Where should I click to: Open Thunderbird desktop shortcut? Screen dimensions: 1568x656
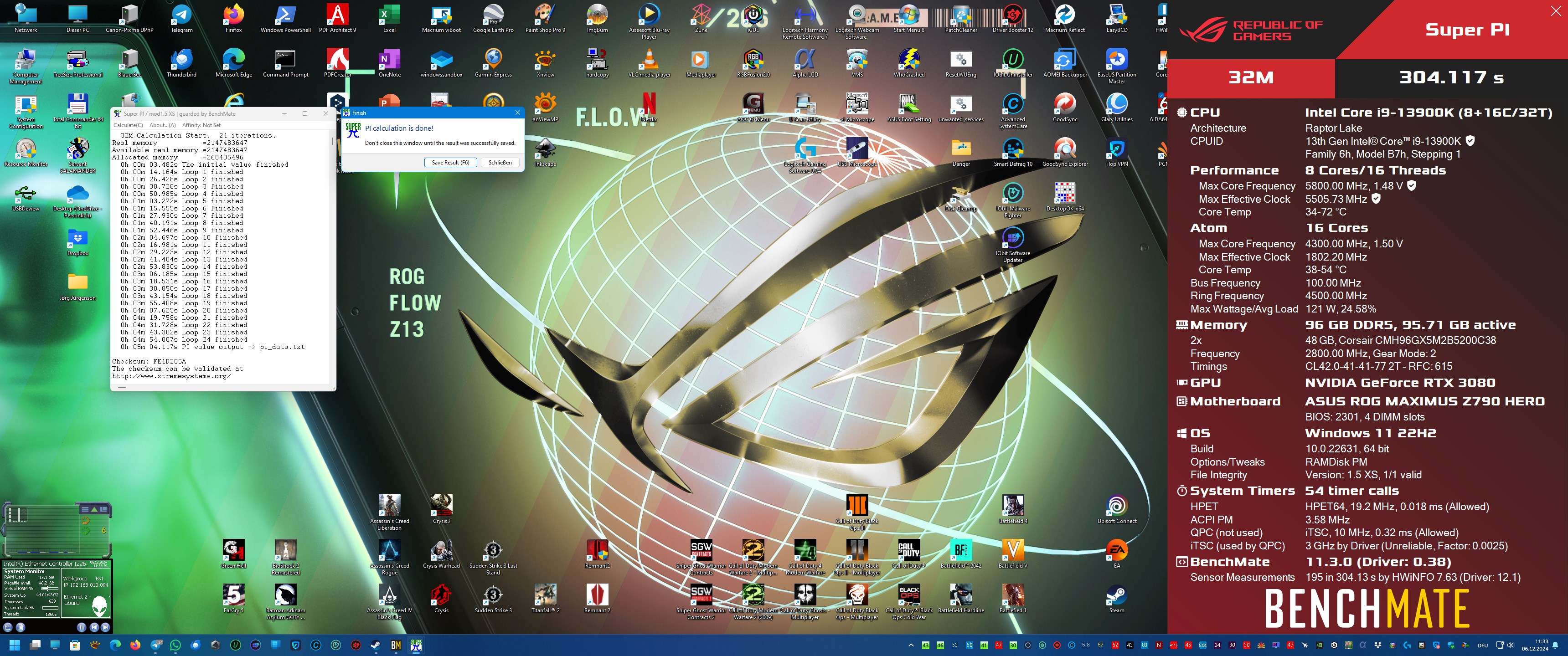pyautogui.click(x=181, y=63)
